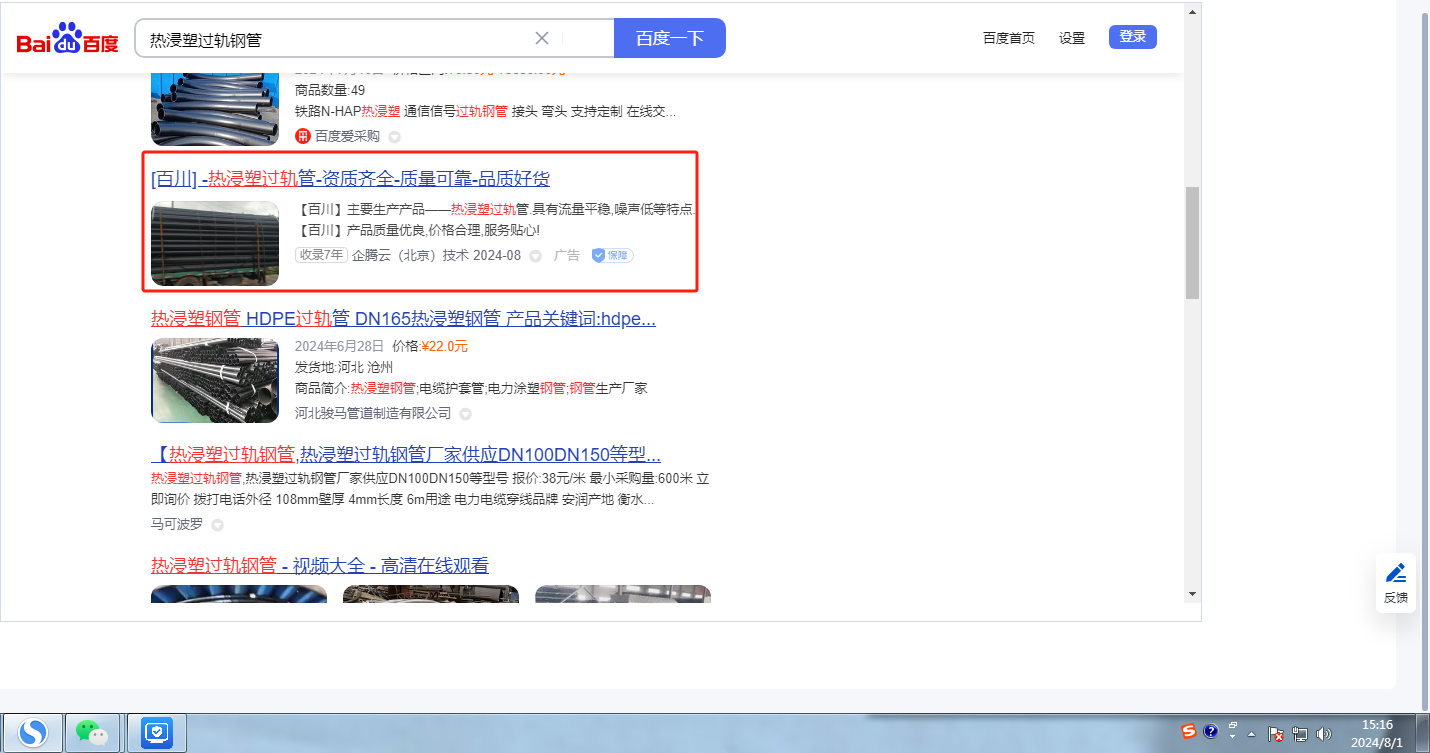Open the Action Center flag icon

[x=1277, y=733]
